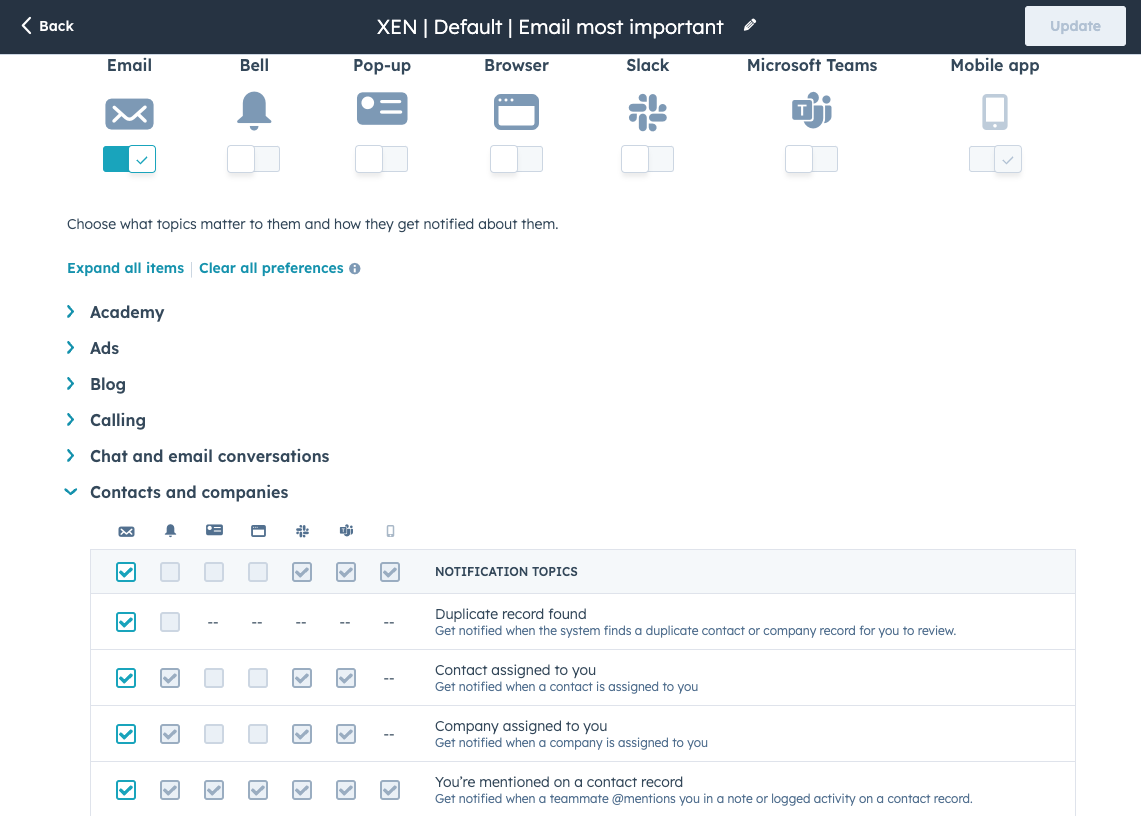1141x816 pixels.
Task: Uncheck email for Duplicate record found
Action: point(126,622)
